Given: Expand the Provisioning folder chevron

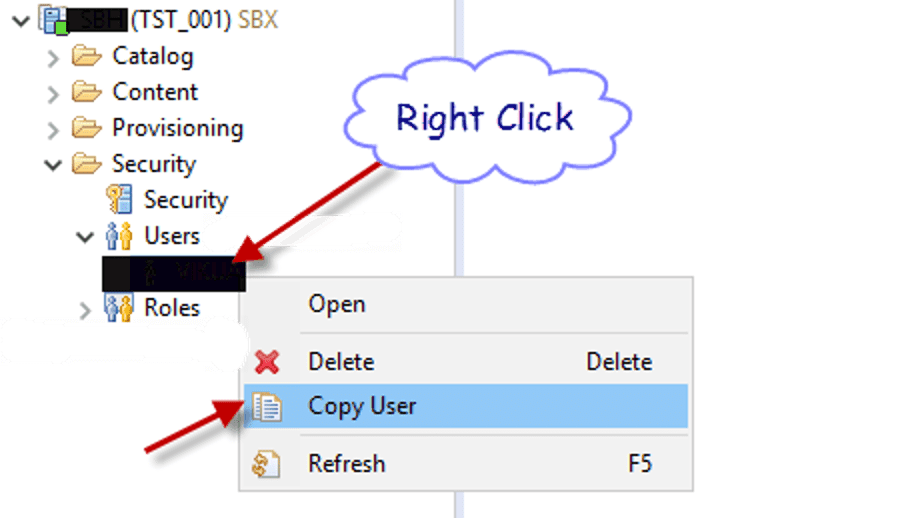Looking at the screenshot, I should click(53, 130).
